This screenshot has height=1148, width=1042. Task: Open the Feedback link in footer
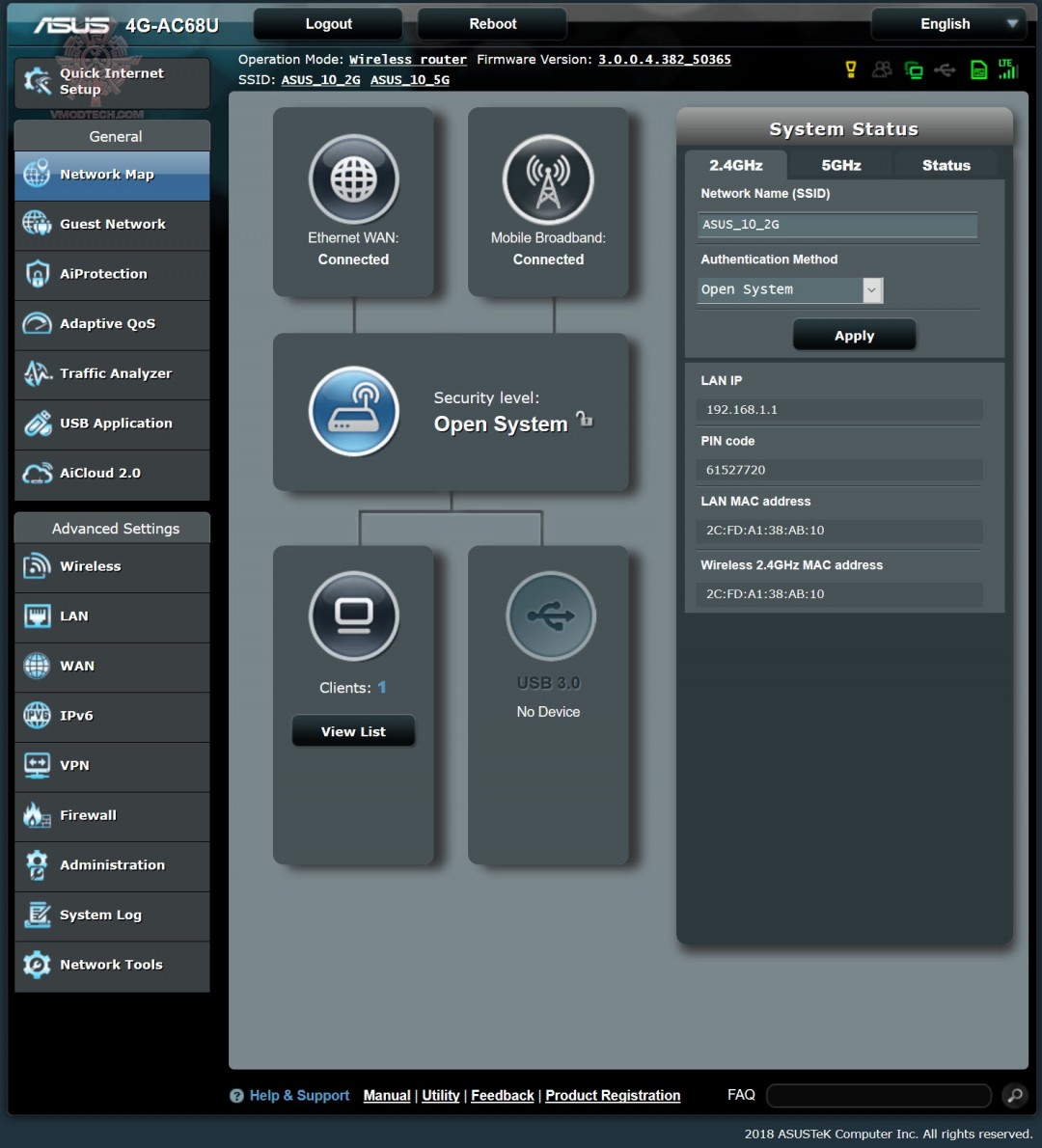(503, 1095)
